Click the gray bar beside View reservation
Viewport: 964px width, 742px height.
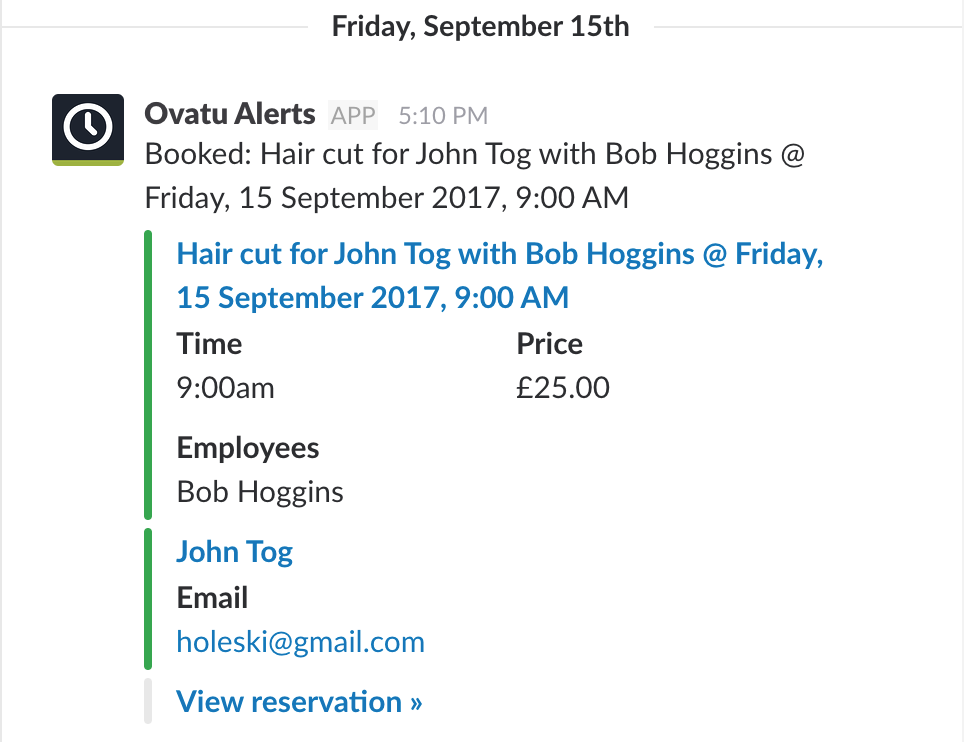click(148, 701)
